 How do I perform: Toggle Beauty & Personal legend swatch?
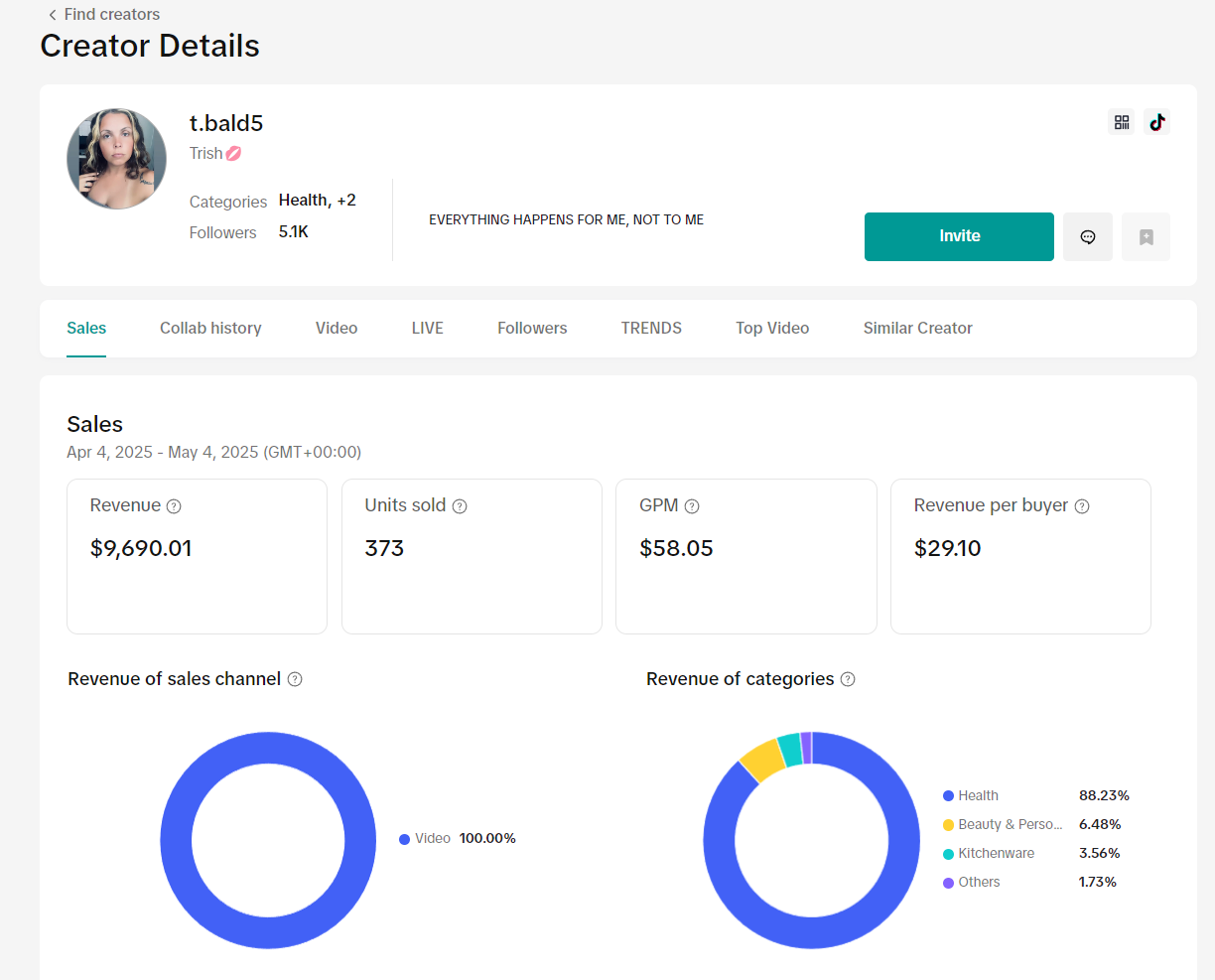[x=948, y=825]
